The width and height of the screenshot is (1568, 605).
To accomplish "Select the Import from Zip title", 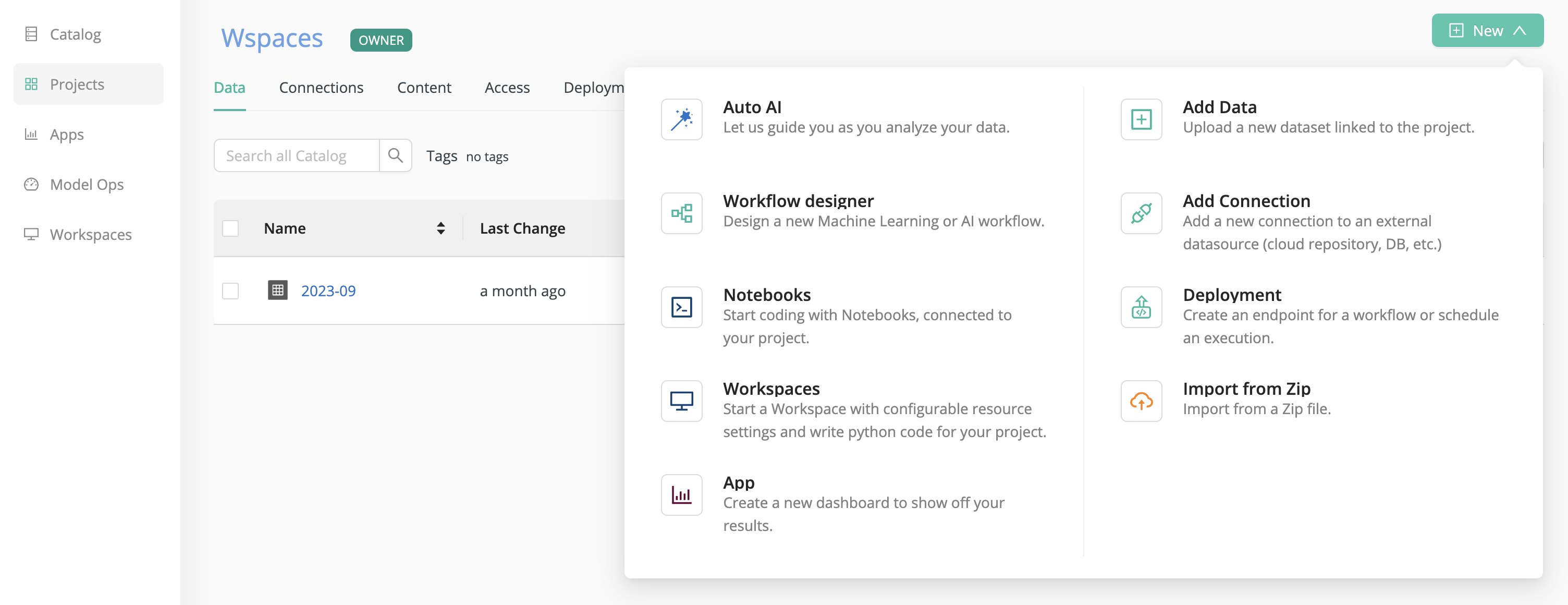I will click(x=1246, y=389).
